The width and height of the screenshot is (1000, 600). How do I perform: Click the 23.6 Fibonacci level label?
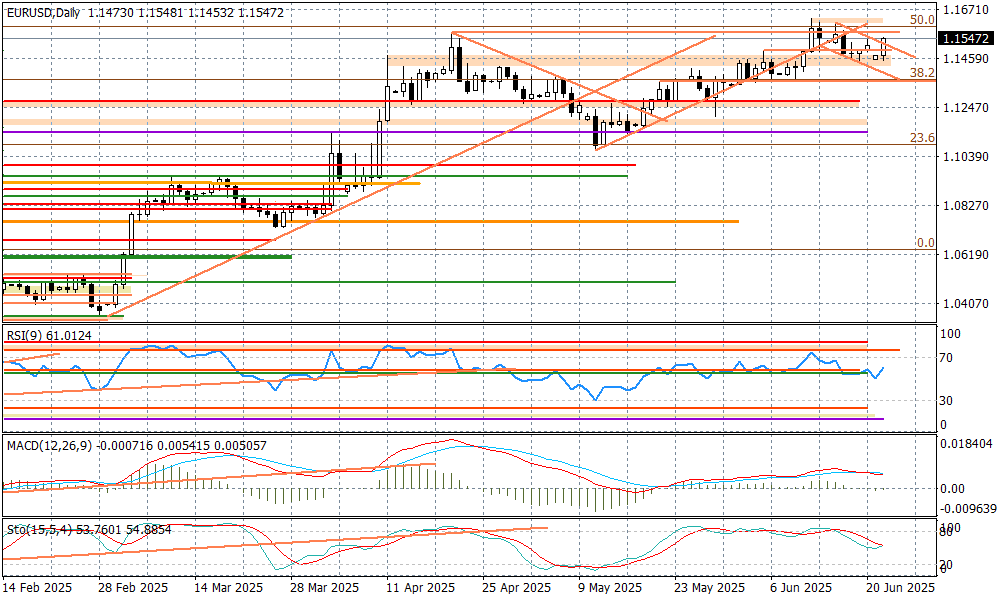[922, 138]
